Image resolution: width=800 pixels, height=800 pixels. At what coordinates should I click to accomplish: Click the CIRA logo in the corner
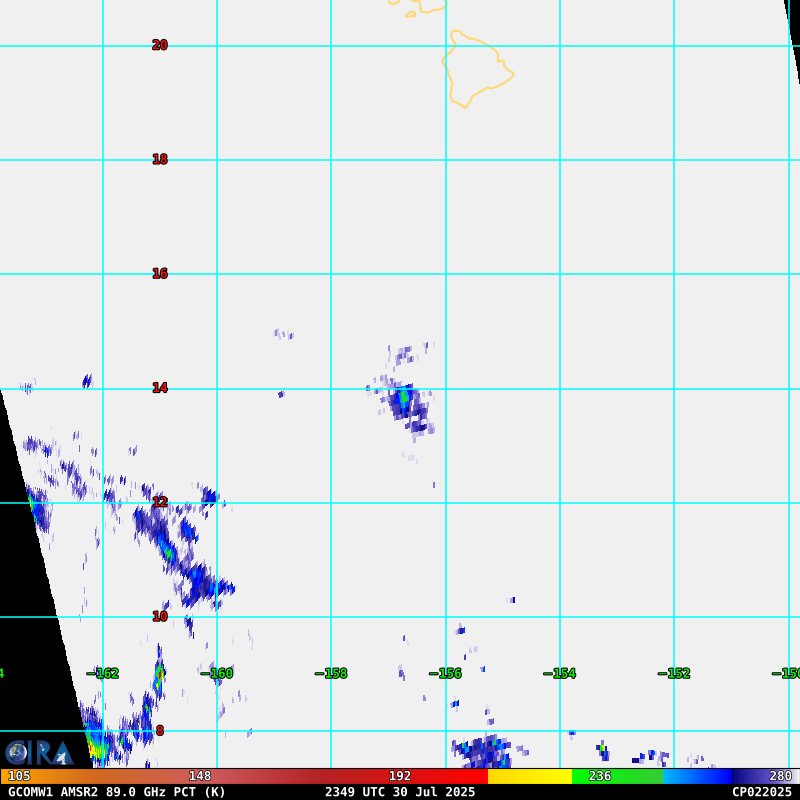point(38,752)
